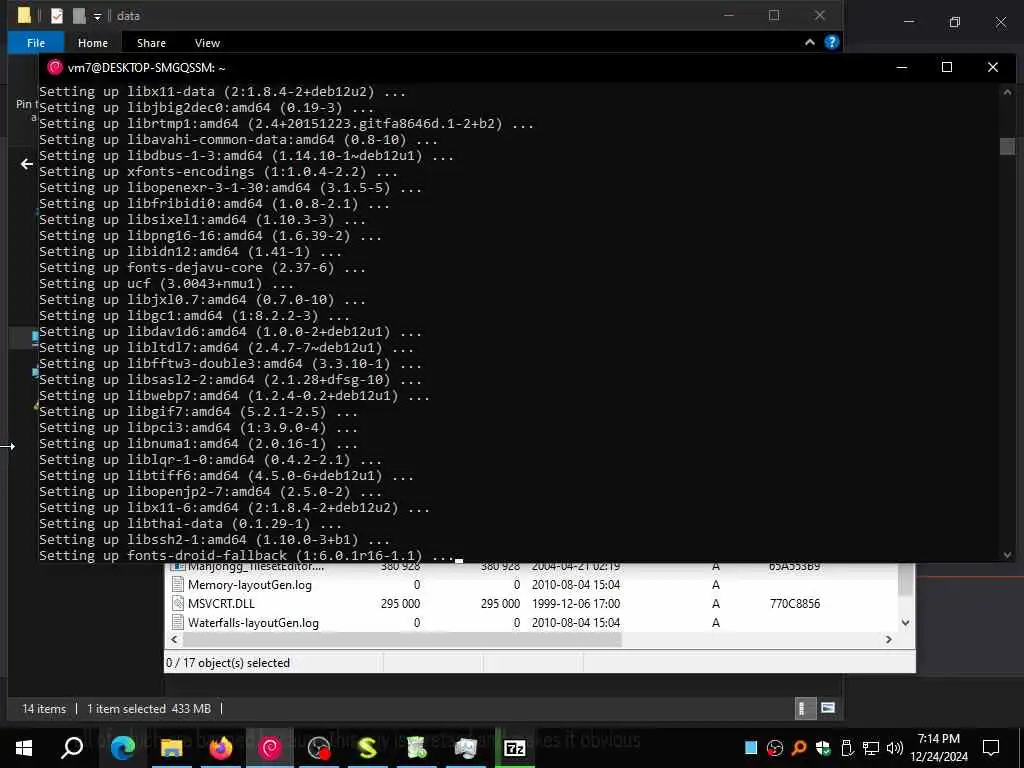Image resolution: width=1024 pixels, height=768 pixels.
Task: Restore down the background window at top right
Action: [x=955, y=22]
